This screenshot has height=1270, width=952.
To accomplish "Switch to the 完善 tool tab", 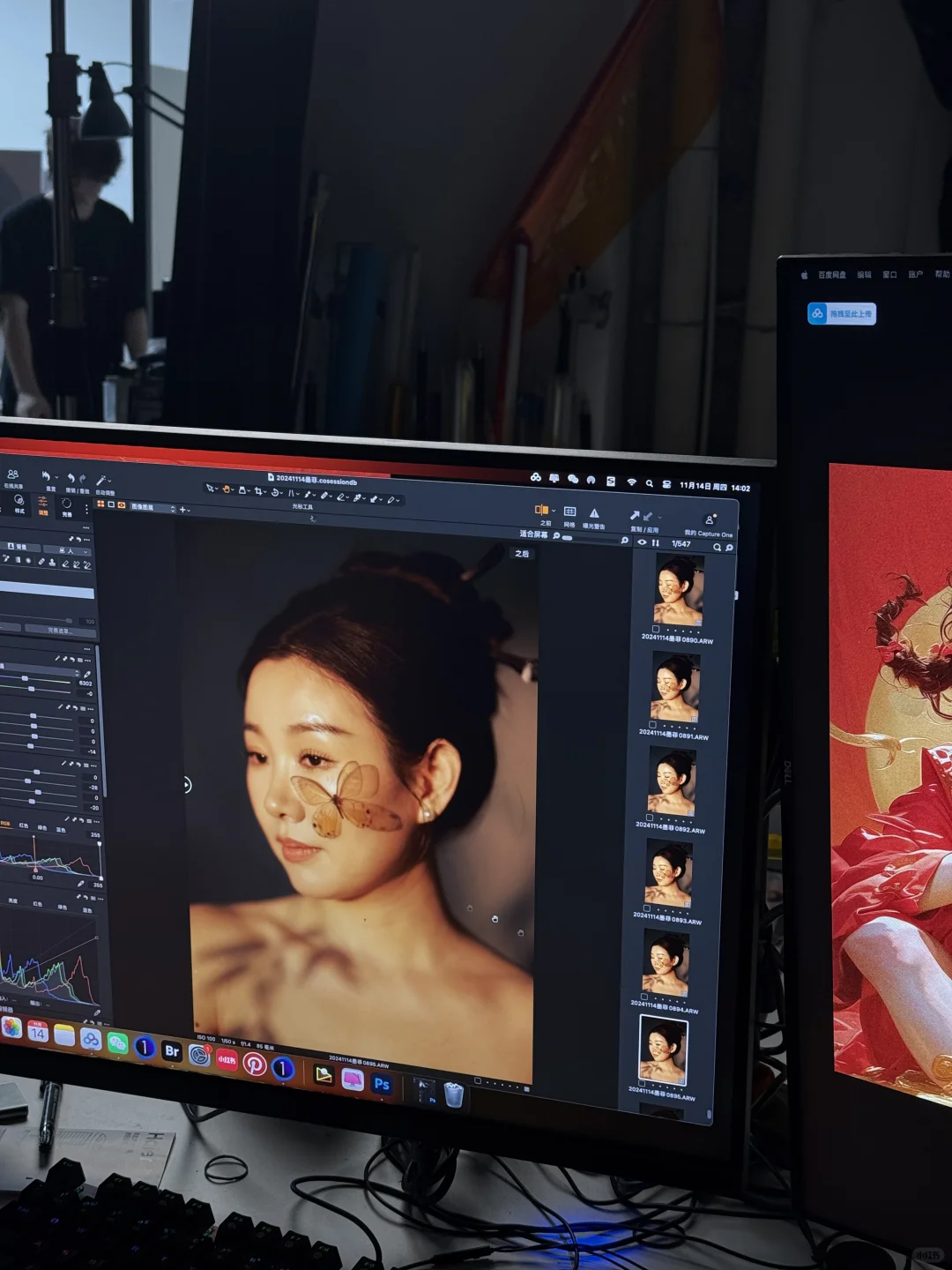I will click(66, 508).
